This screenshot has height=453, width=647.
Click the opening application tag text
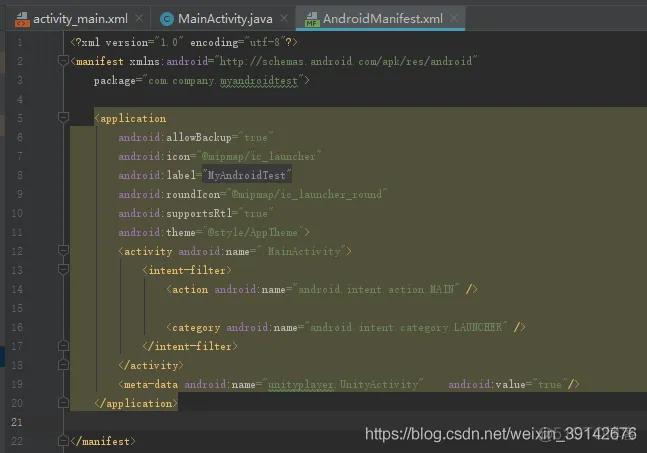point(130,118)
